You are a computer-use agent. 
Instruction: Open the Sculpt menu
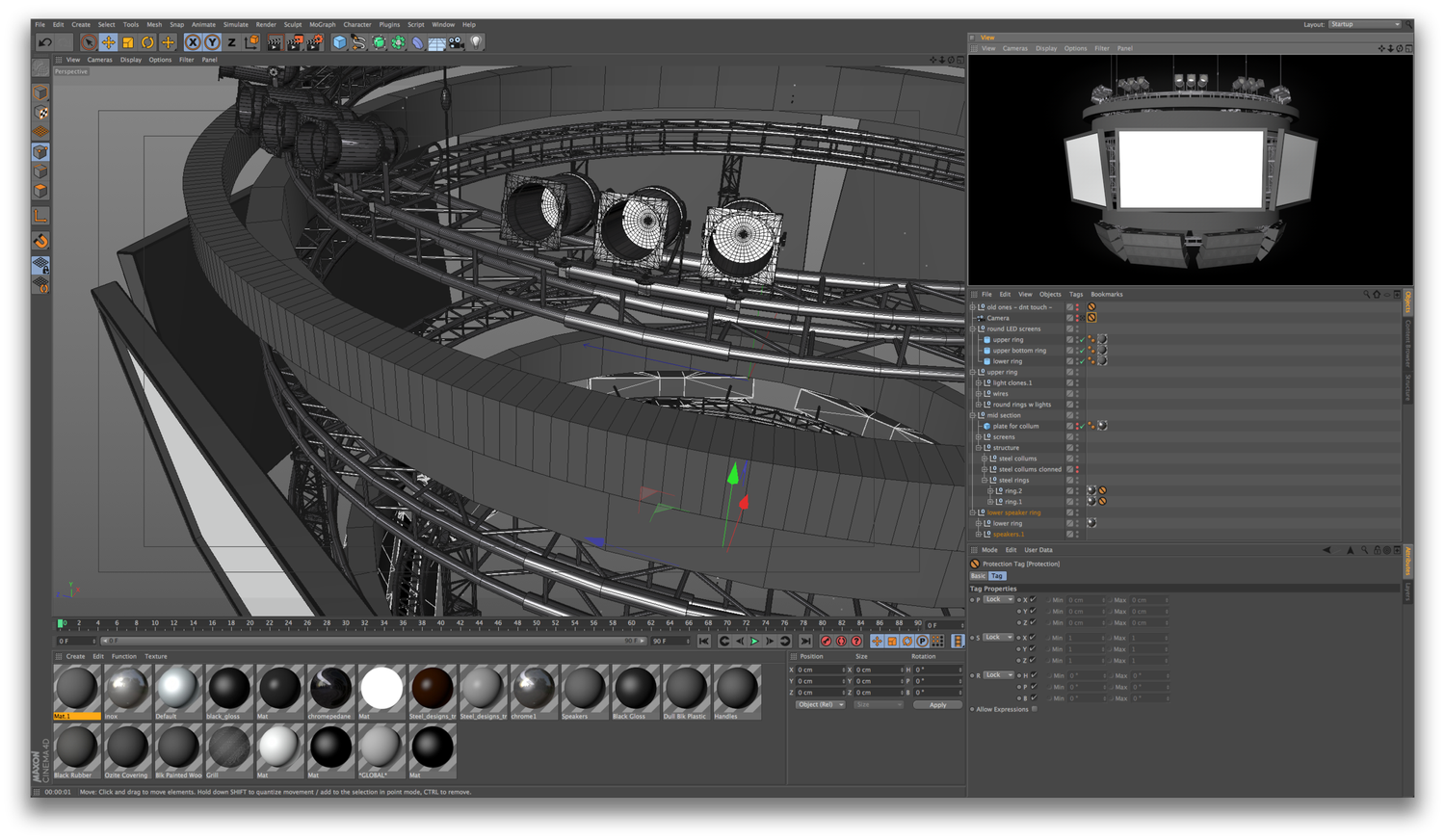(293, 24)
